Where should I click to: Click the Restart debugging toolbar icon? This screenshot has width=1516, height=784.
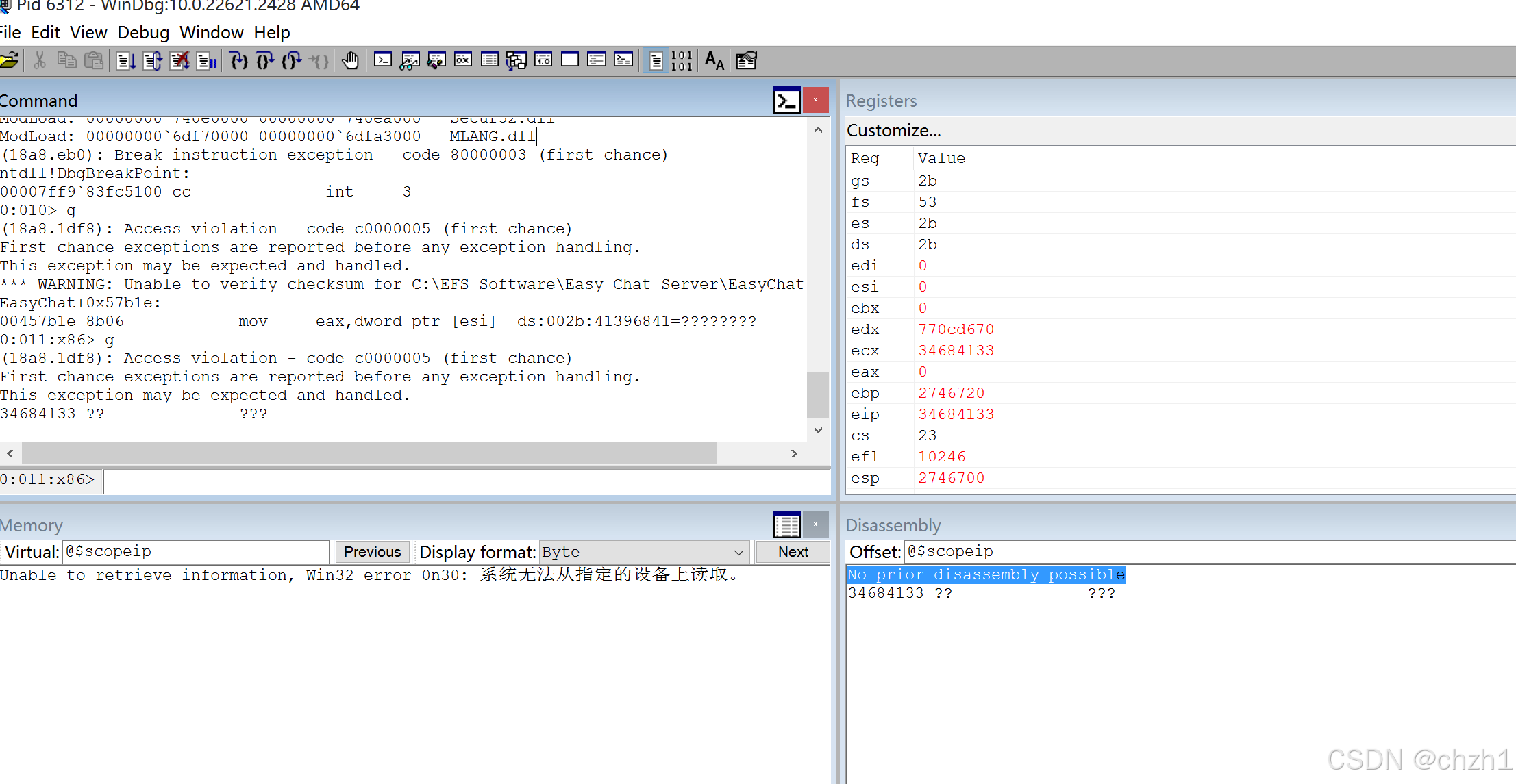[153, 61]
